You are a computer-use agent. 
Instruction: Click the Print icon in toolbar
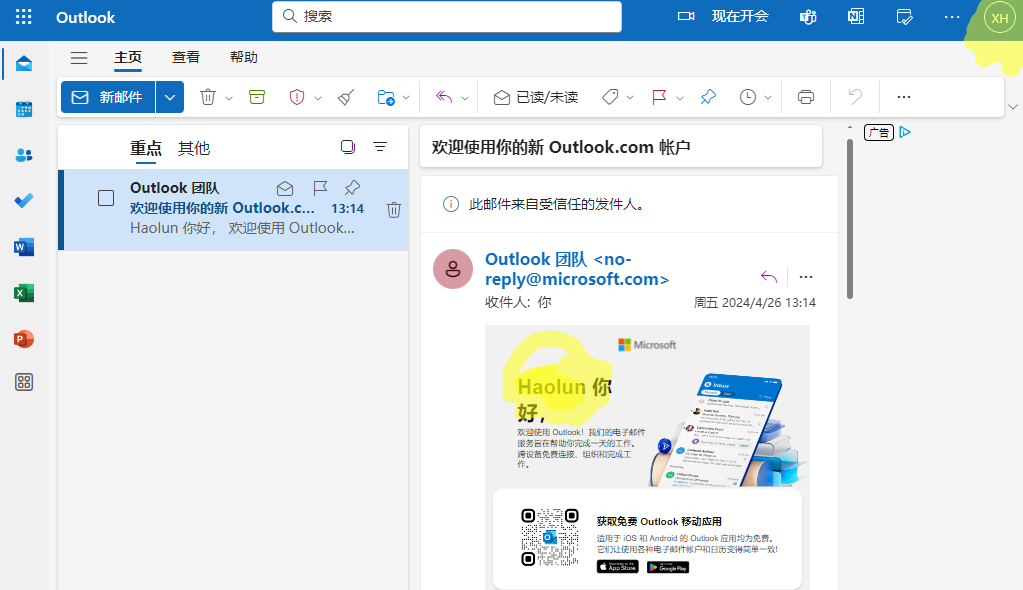click(x=806, y=97)
